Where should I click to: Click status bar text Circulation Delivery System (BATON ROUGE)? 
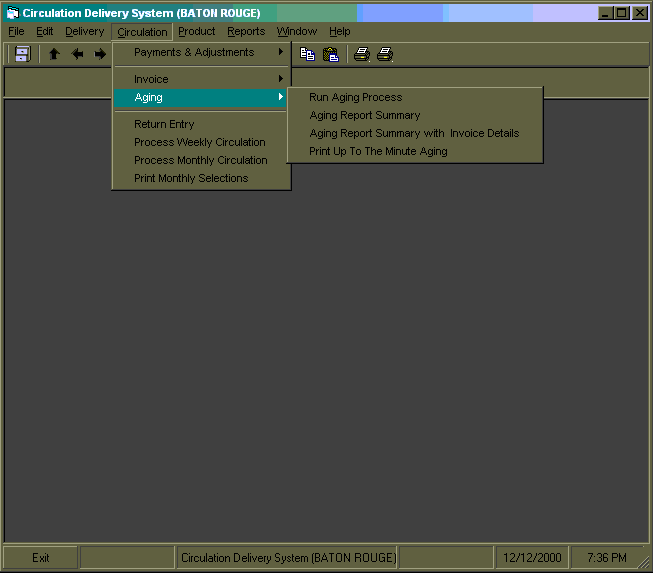pos(288,558)
